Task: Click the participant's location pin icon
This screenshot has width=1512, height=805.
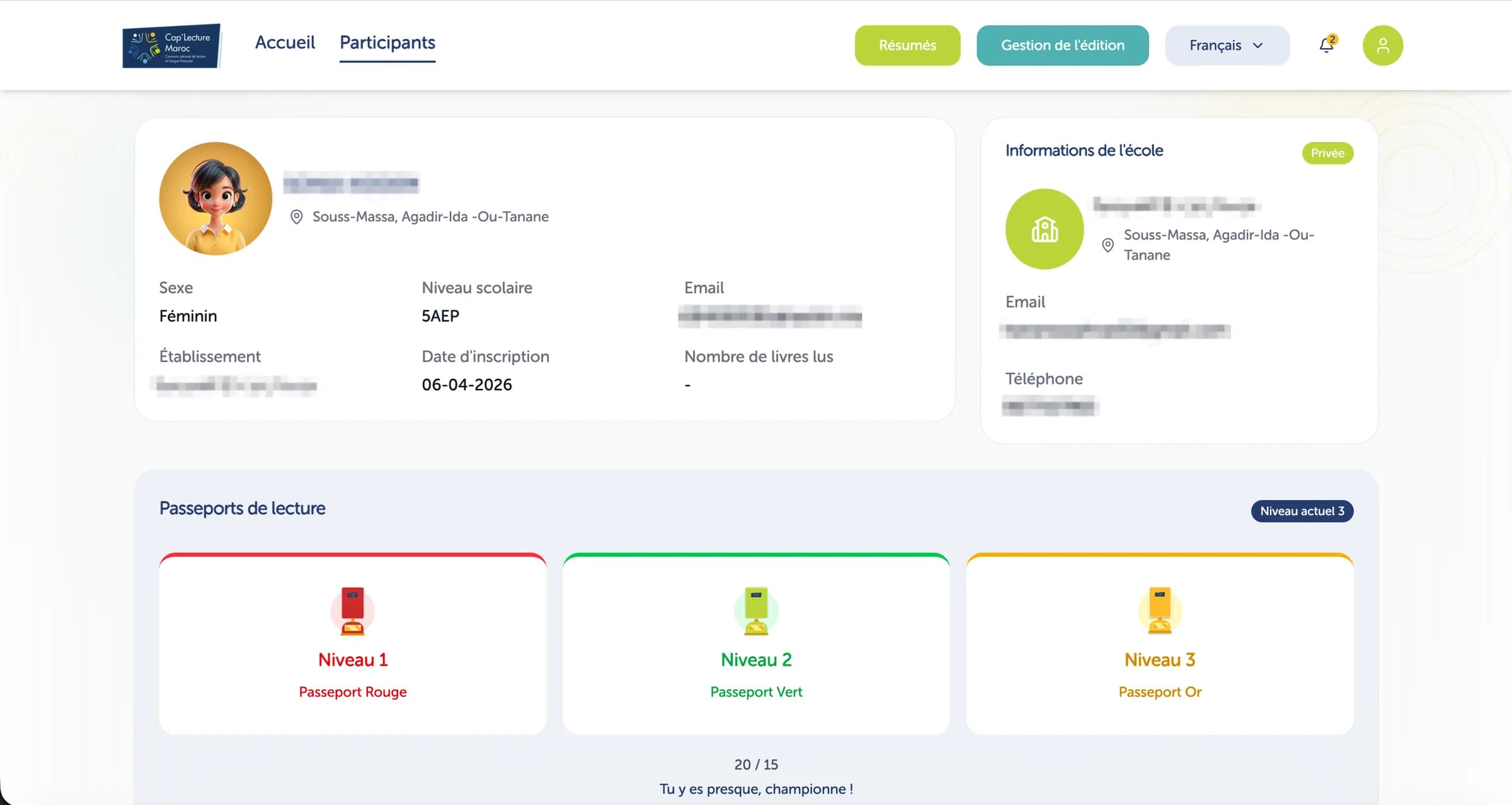Action: click(x=296, y=217)
